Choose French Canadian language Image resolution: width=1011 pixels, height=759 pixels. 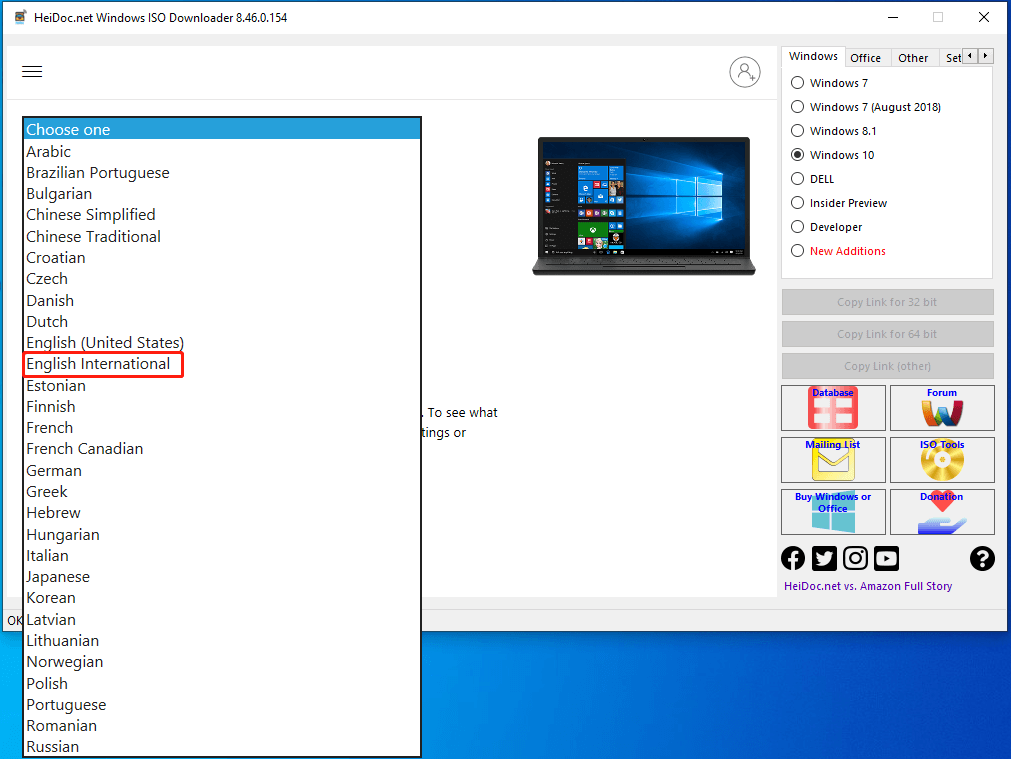click(222, 449)
